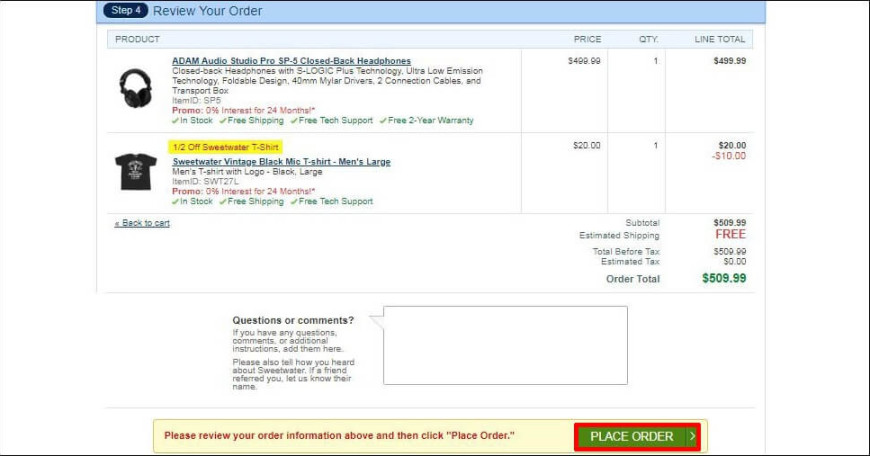Click the PRICE column header
Image resolution: width=870 pixels, height=456 pixels.
click(x=588, y=39)
